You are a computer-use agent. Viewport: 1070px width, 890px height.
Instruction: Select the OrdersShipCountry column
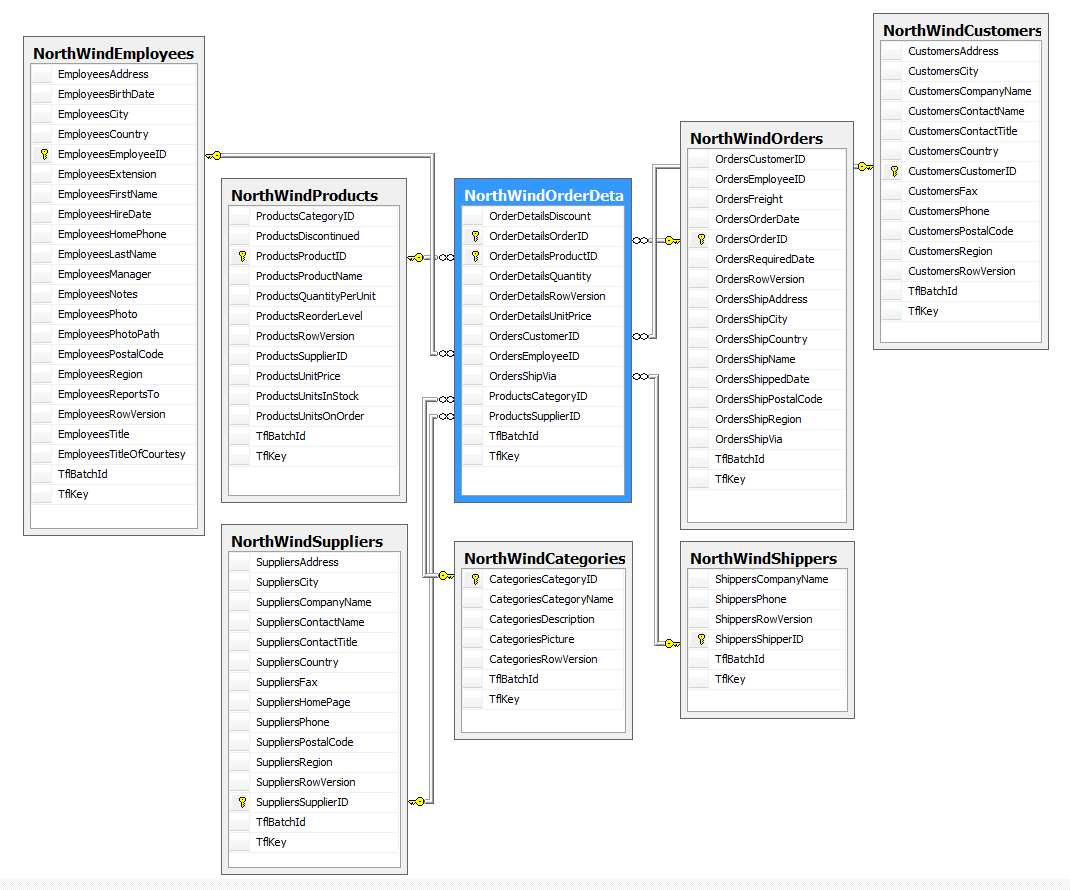tap(767, 339)
